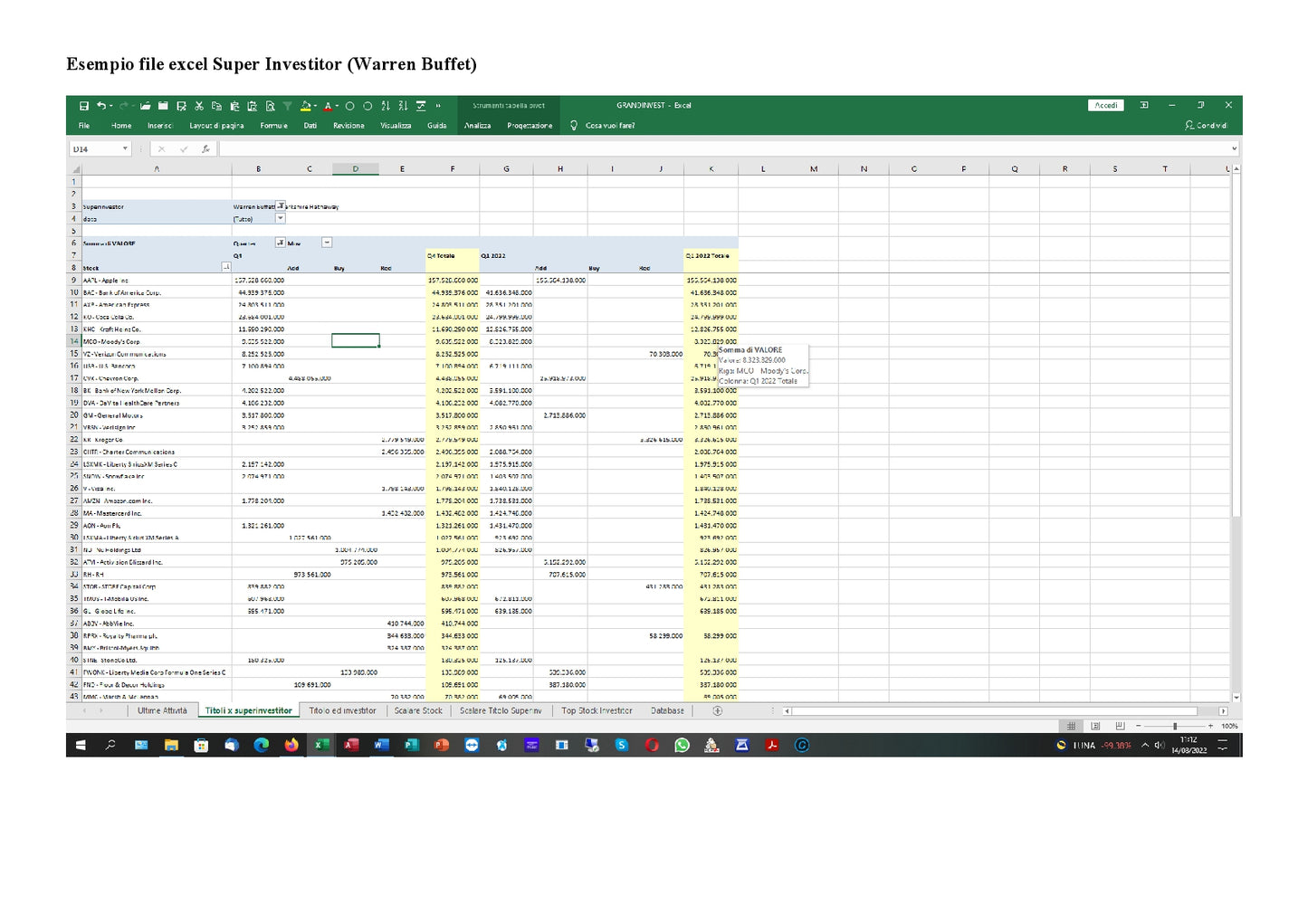
Task: Click the 100% zoom level text
Action: click(x=1229, y=726)
